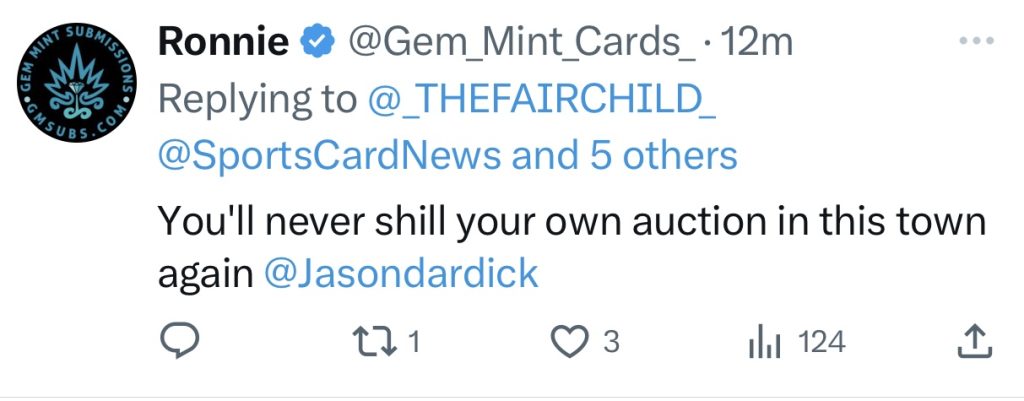Open view analytics bar chart icon
The height and width of the screenshot is (401, 1024).
click(x=764, y=343)
